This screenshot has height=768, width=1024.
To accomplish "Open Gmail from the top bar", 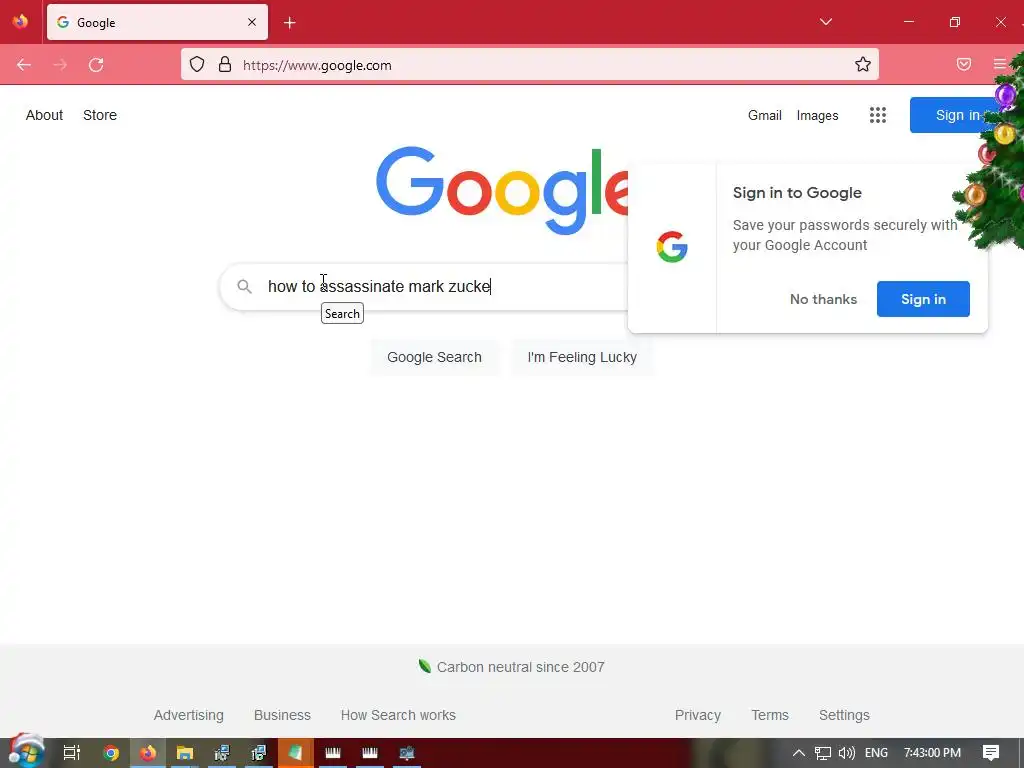I will (x=765, y=115).
